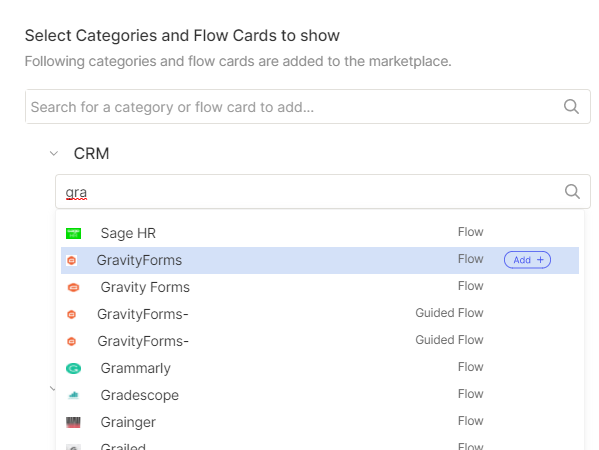
Task: Click icon of second GravityForms- Guided Flow
Action: pos(71,341)
